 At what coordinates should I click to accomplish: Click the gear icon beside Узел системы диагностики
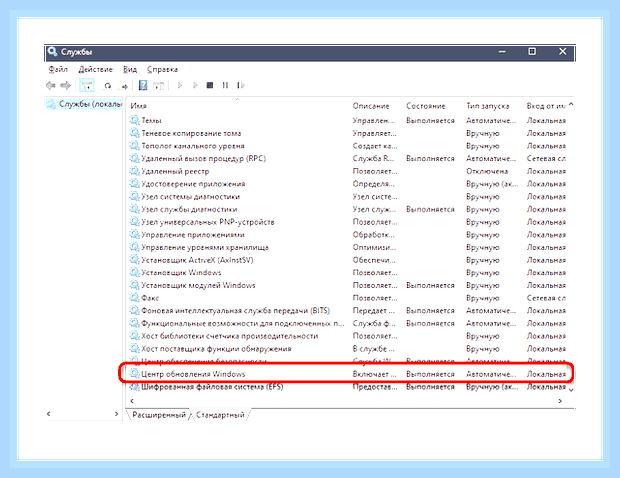coord(134,196)
